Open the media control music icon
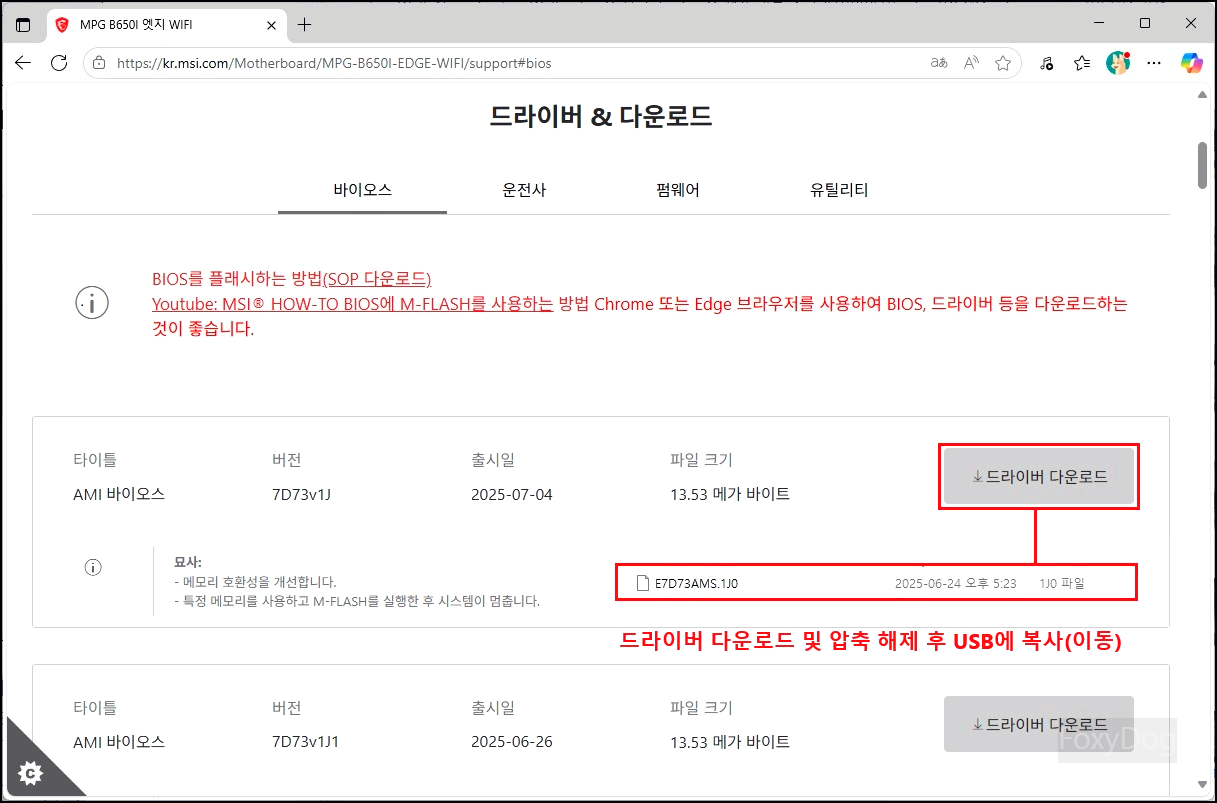This screenshot has width=1217, height=803. pos(1046,63)
